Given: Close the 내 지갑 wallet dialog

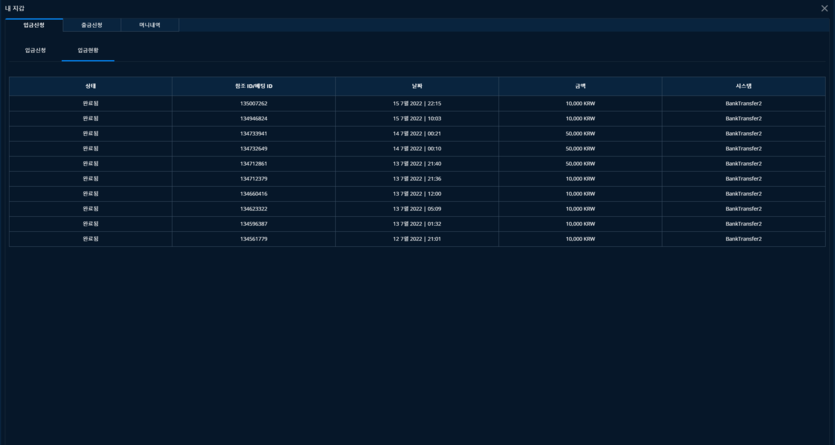Looking at the screenshot, I should (x=824, y=9).
